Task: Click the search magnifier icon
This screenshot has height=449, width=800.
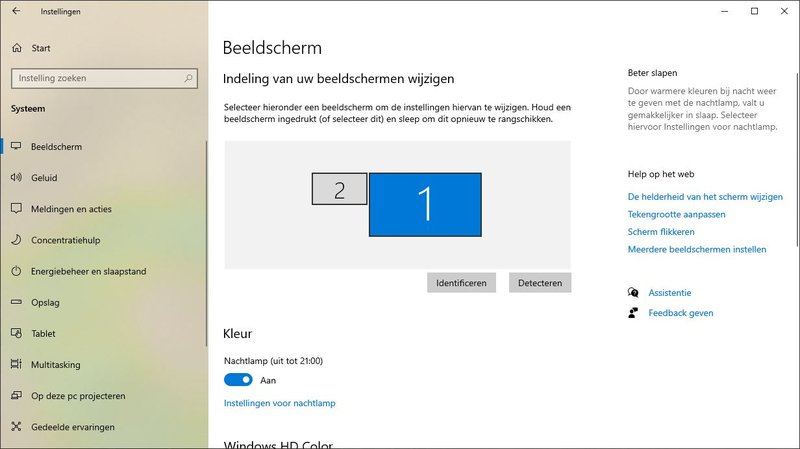Action: pos(188,78)
